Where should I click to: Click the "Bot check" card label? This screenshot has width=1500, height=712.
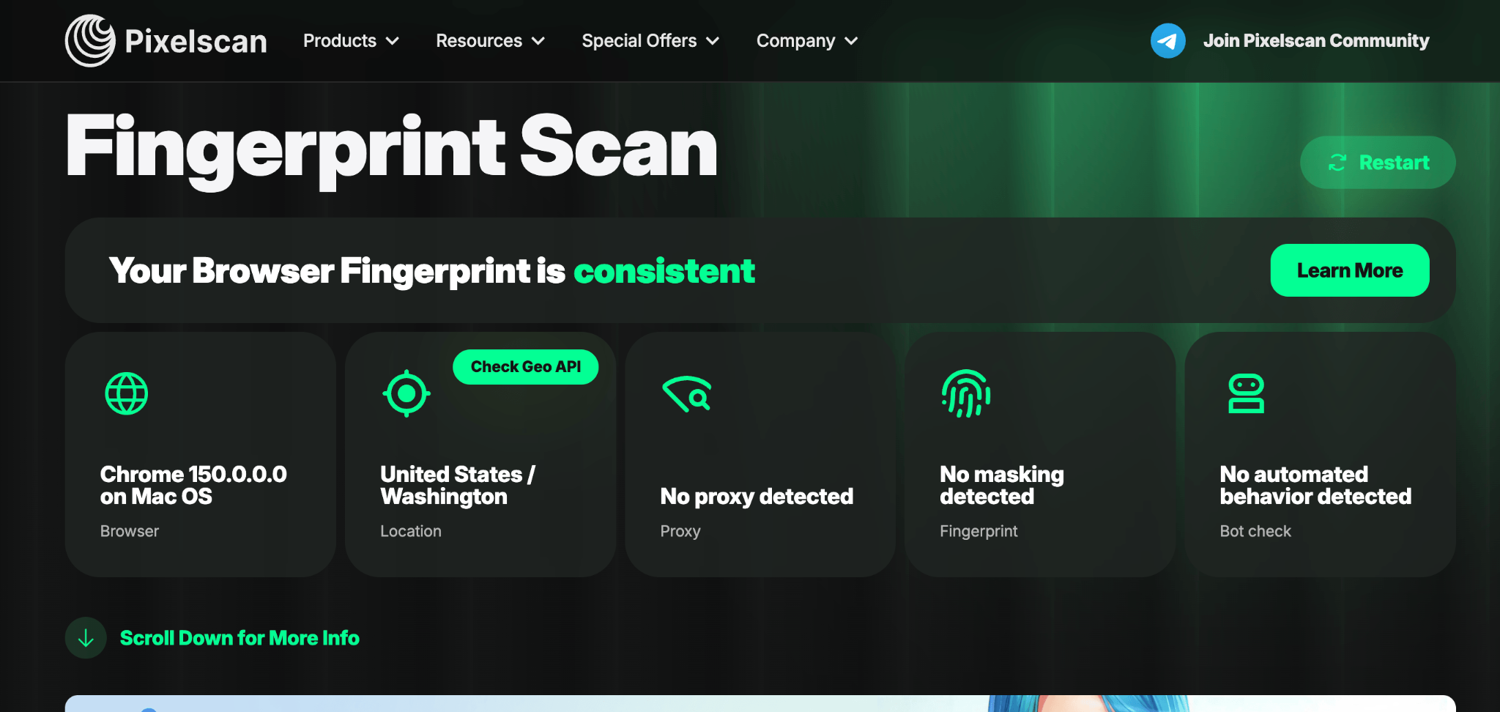pyautogui.click(x=1255, y=531)
